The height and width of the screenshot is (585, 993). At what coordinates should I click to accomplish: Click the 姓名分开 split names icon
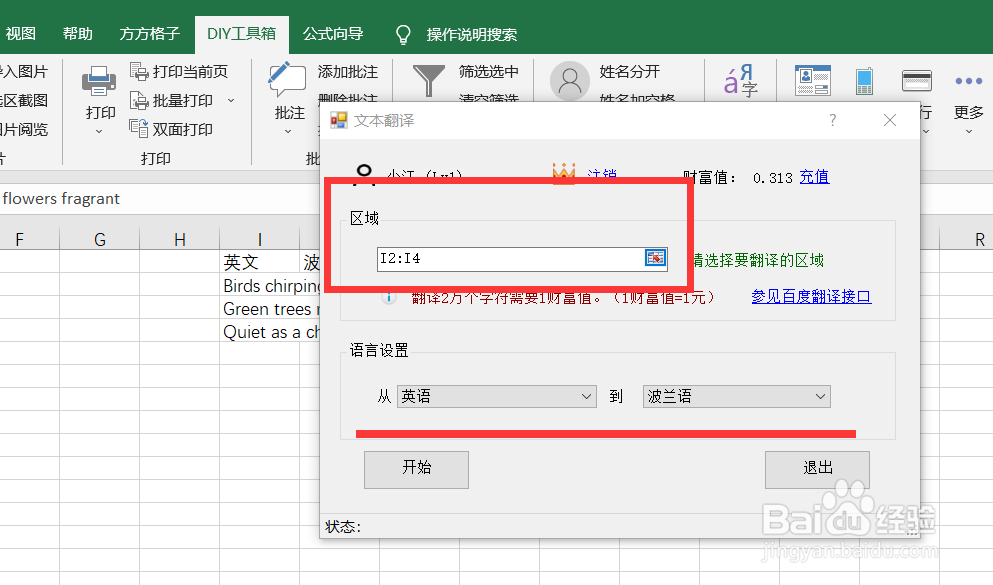[569, 80]
